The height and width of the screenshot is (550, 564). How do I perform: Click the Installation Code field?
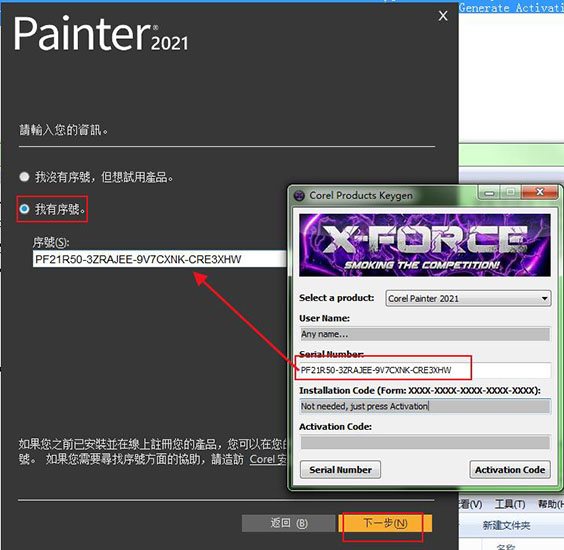425,406
